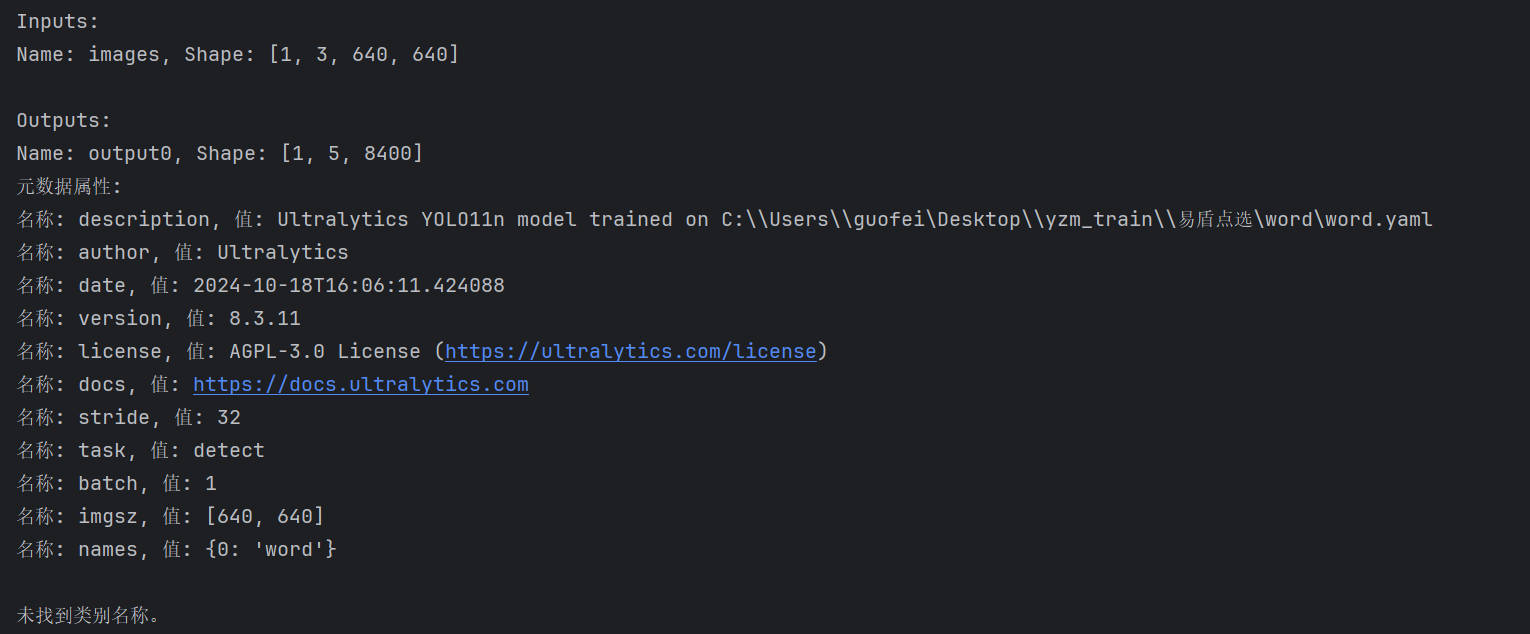
Task: Open the docs.ultralytics.com link
Action: [360, 385]
